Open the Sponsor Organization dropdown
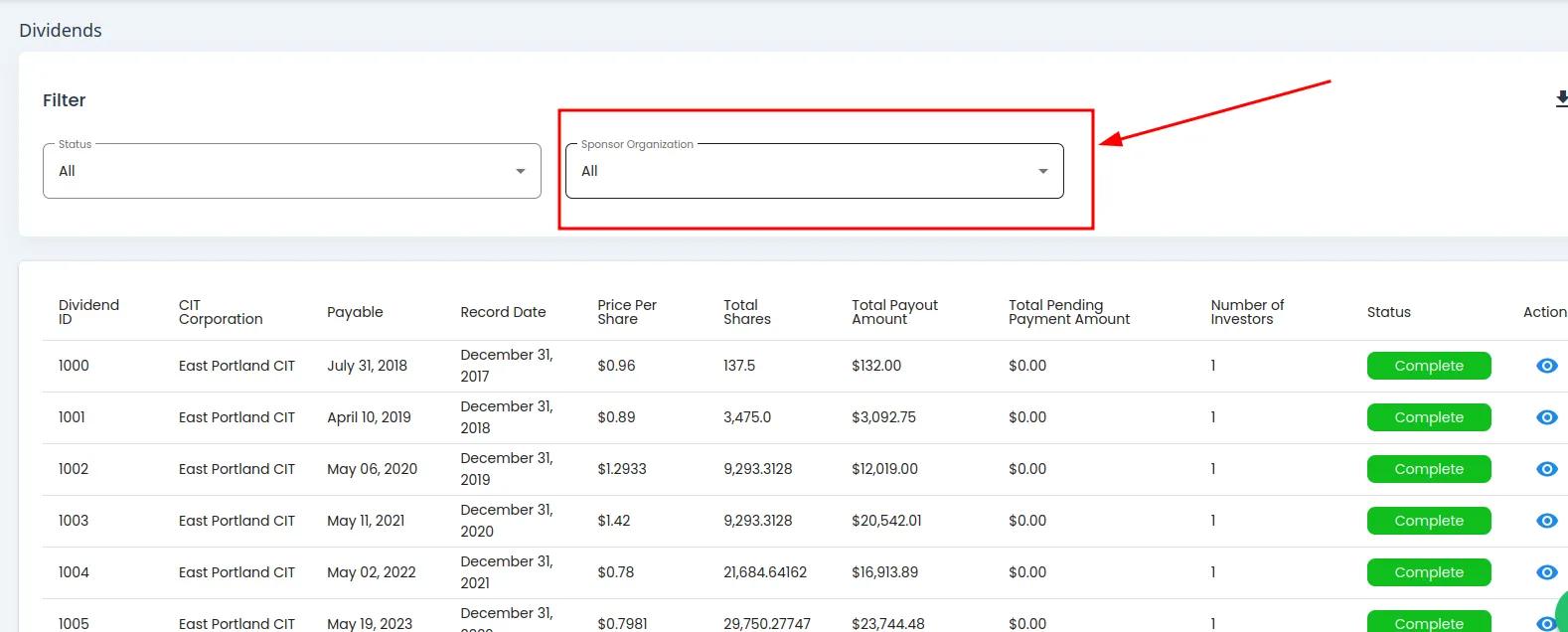Screen dimensions: 1568x632 813,171
